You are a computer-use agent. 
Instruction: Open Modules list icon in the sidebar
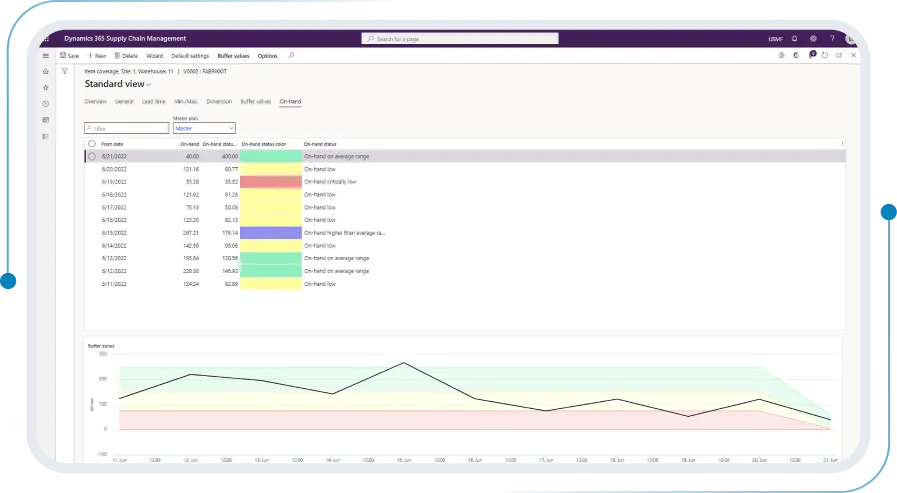[x=46, y=137]
